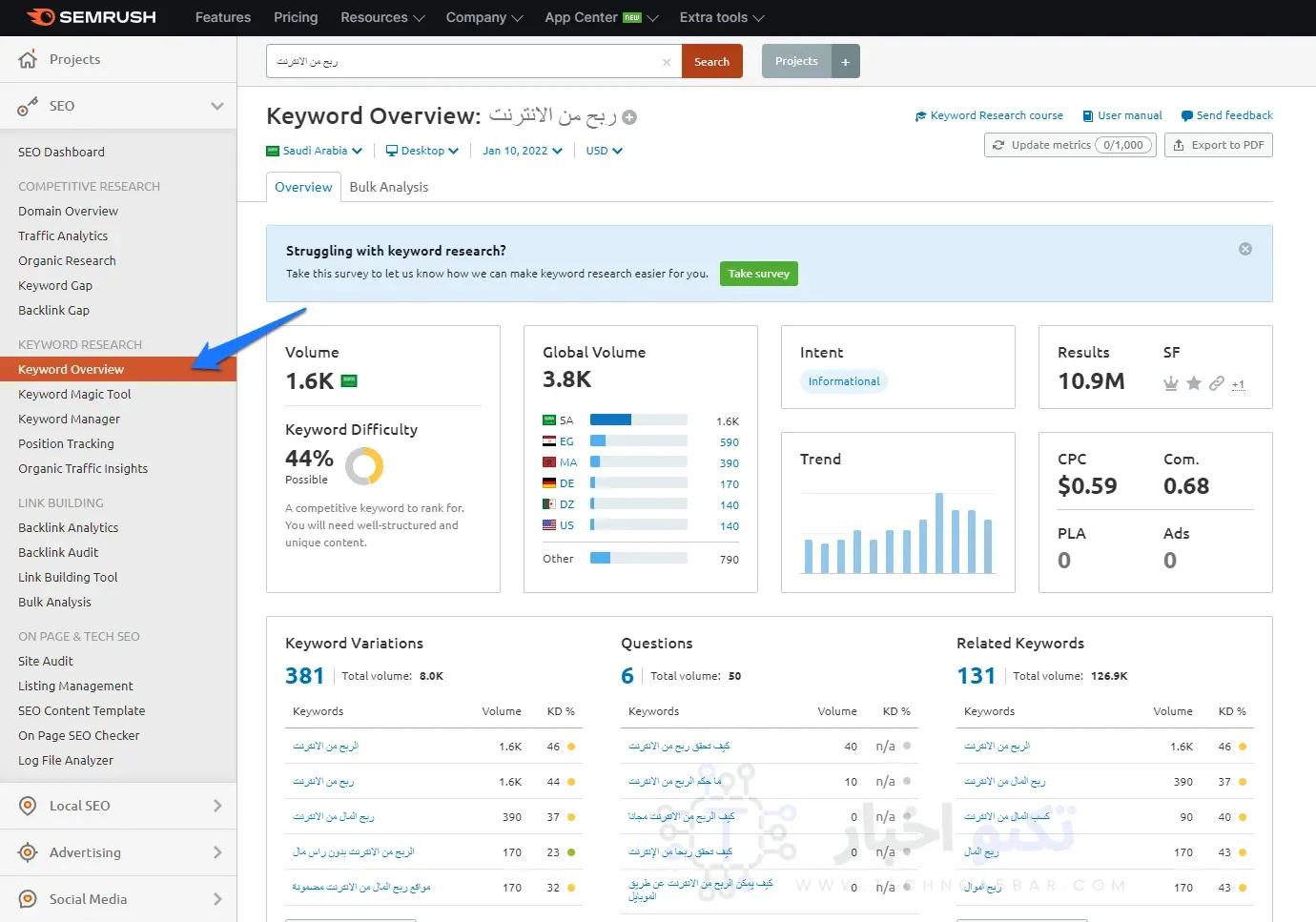This screenshot has width=1316, height=922.
Task: Click the Send feedback chat icon
Action: pos(1187,116)
